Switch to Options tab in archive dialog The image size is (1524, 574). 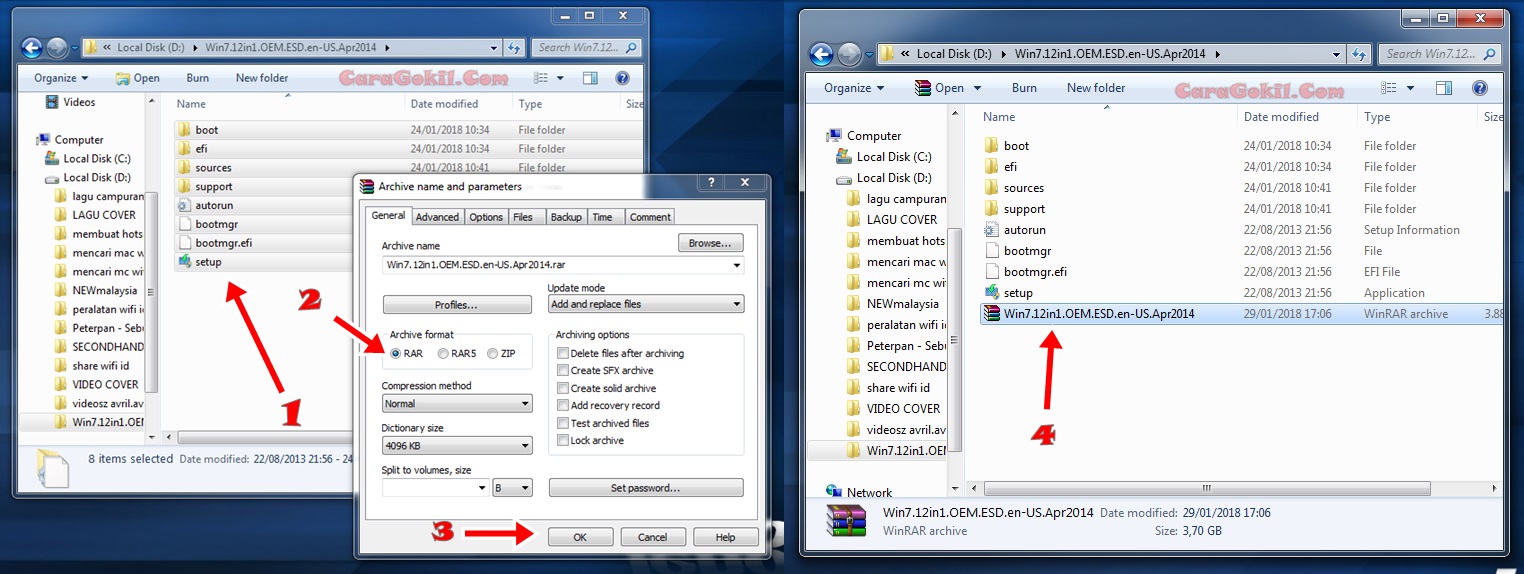pos(486,217)
